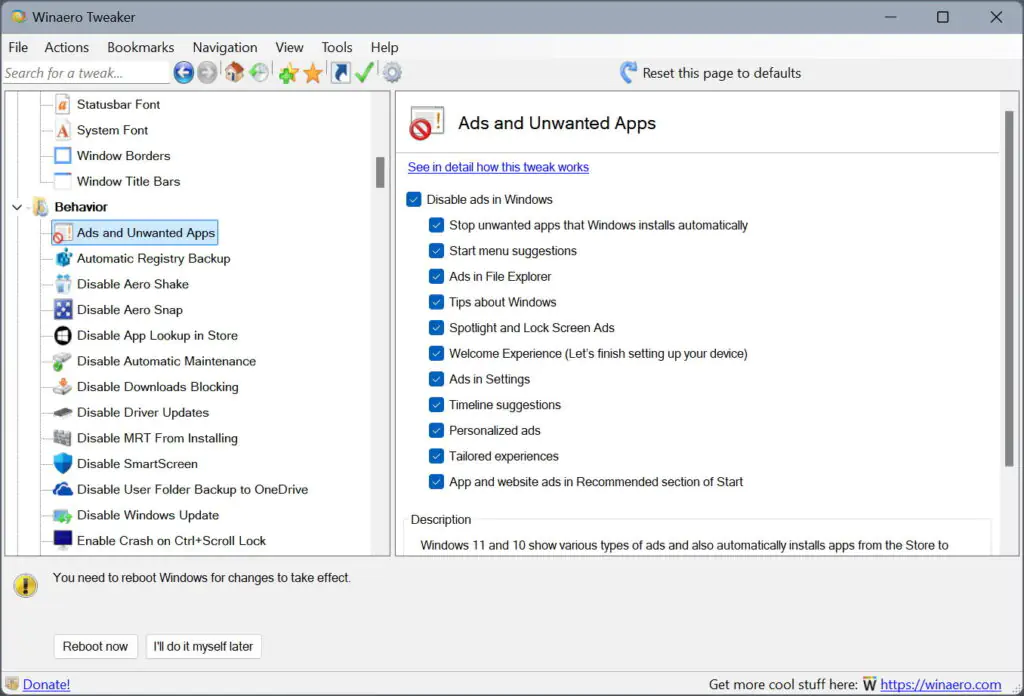1024x696 pixels.
Task: Click the green checkmark toolbar icon
Action: click(x=365, y=72)
